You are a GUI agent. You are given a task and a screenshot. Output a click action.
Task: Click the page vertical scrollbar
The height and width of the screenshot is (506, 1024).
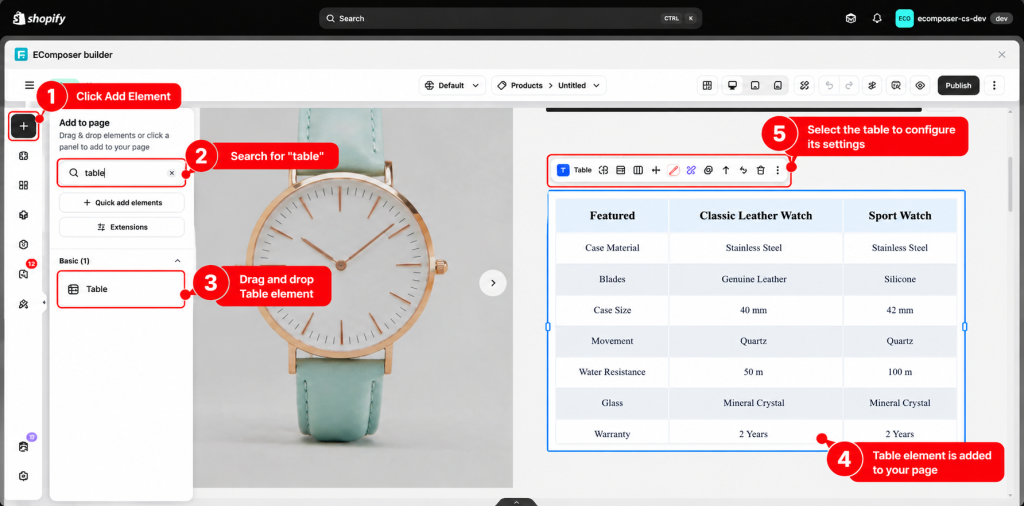(1012, 183)
